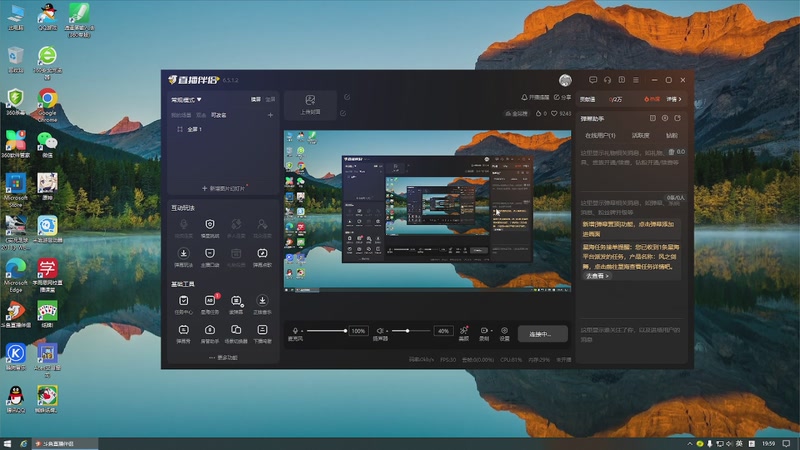The width and height of the screenshot is (800, 450).
Task: Open the 读弹幕 read-danmaku tool
Action: coord(236,305)
